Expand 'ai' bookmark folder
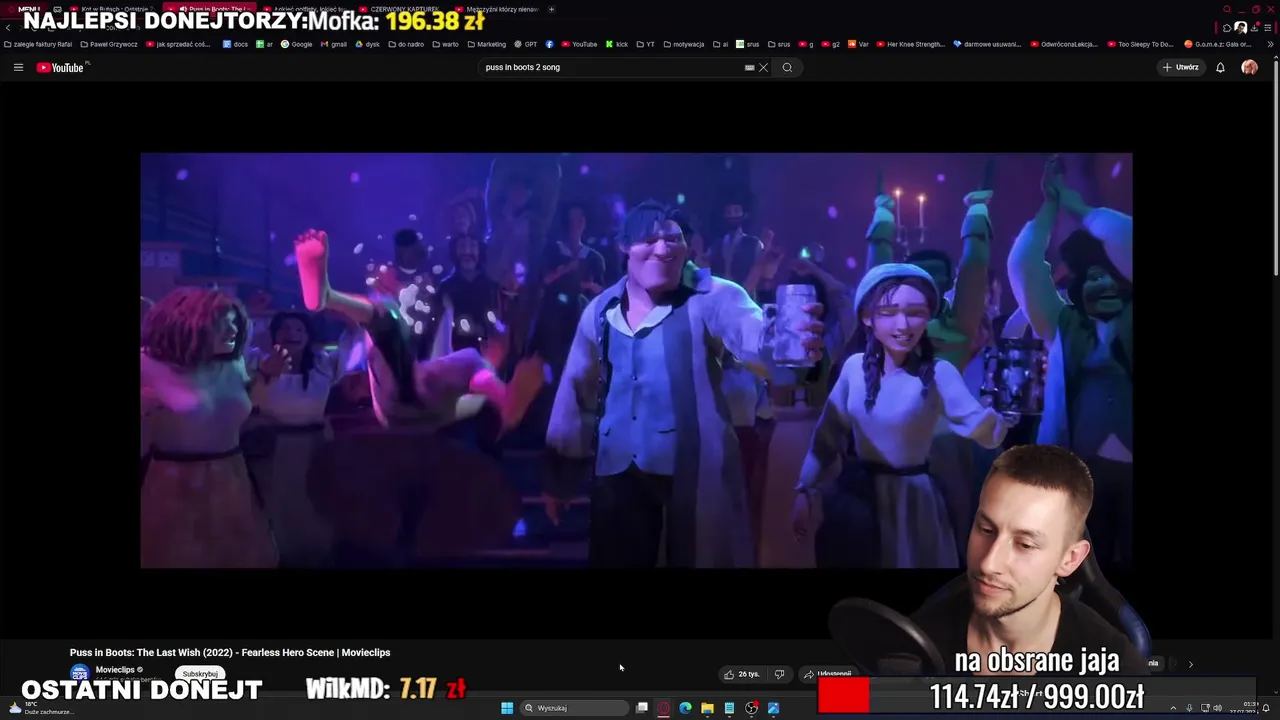The height and width of the screenshot is (720, 1280). point(720,44)
